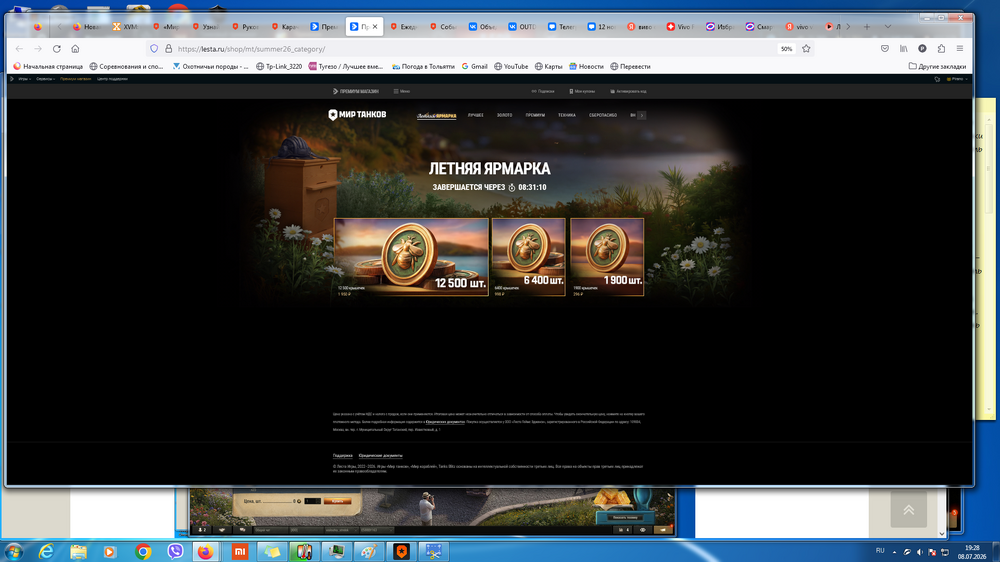Click the tracking protection shield icon
1000x562 pixels.
pyautogui.click(x=154, y=48)
